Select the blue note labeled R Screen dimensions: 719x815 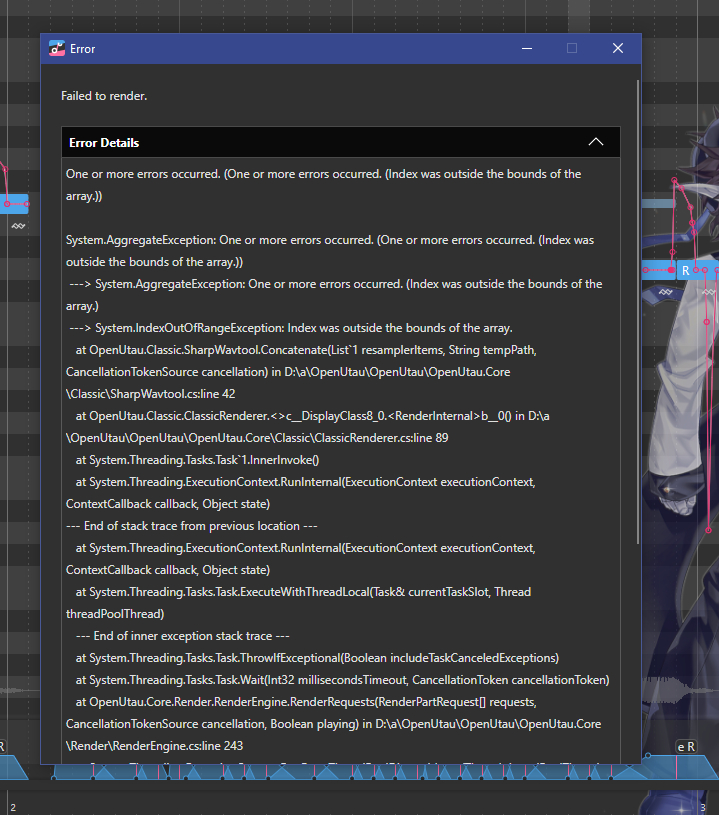pyautogui.click(x=686, y=270)
